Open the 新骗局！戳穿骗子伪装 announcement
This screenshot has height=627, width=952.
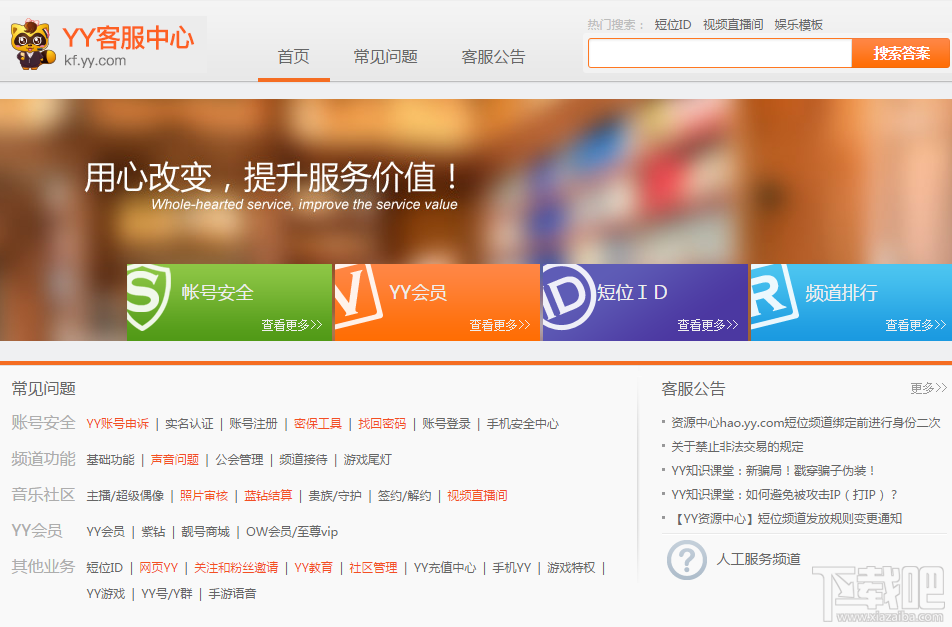point(774,470)
